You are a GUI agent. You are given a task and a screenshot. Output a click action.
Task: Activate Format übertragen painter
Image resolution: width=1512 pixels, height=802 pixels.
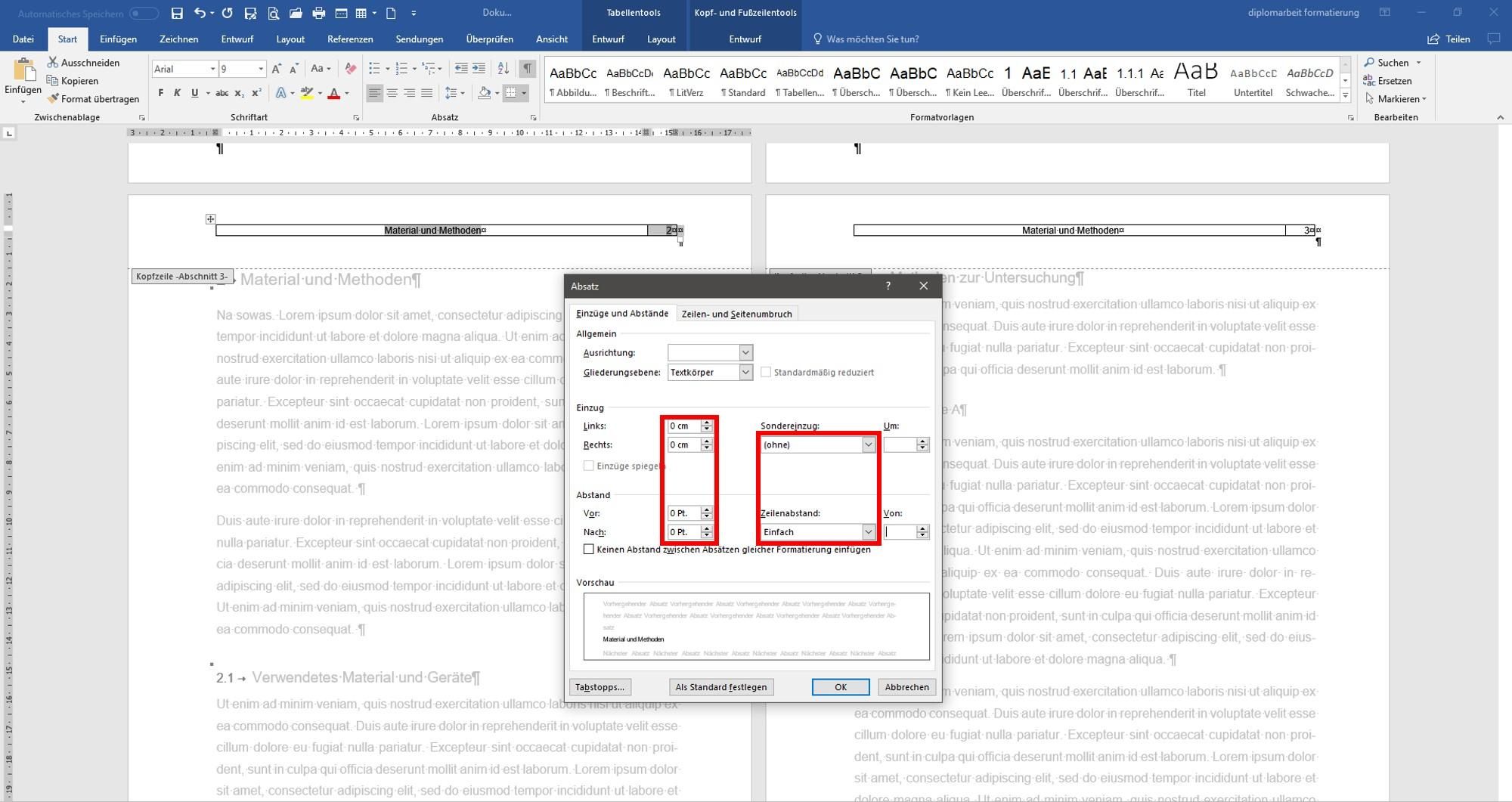[93, 99]
